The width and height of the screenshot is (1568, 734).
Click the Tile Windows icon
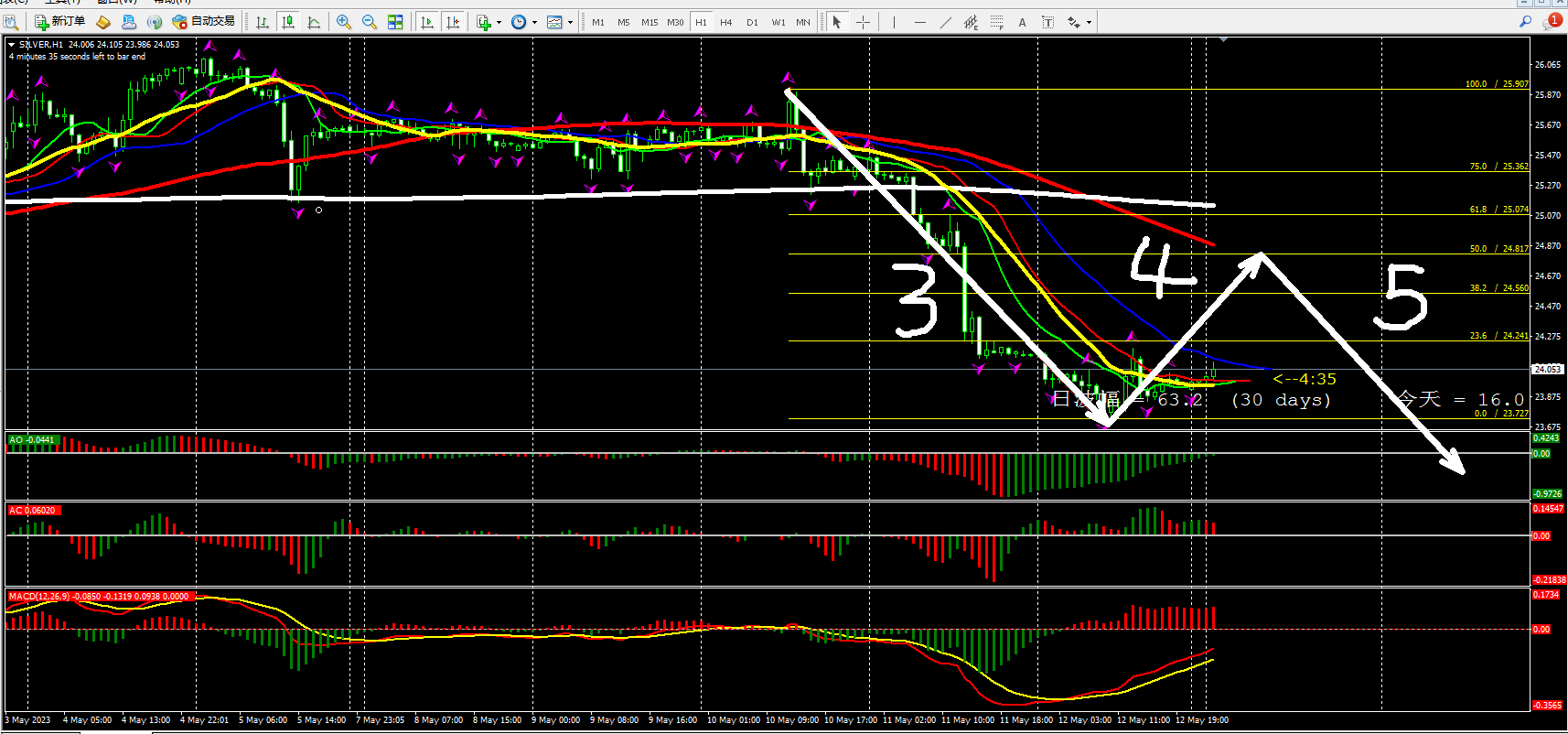[x=395, y=22]
